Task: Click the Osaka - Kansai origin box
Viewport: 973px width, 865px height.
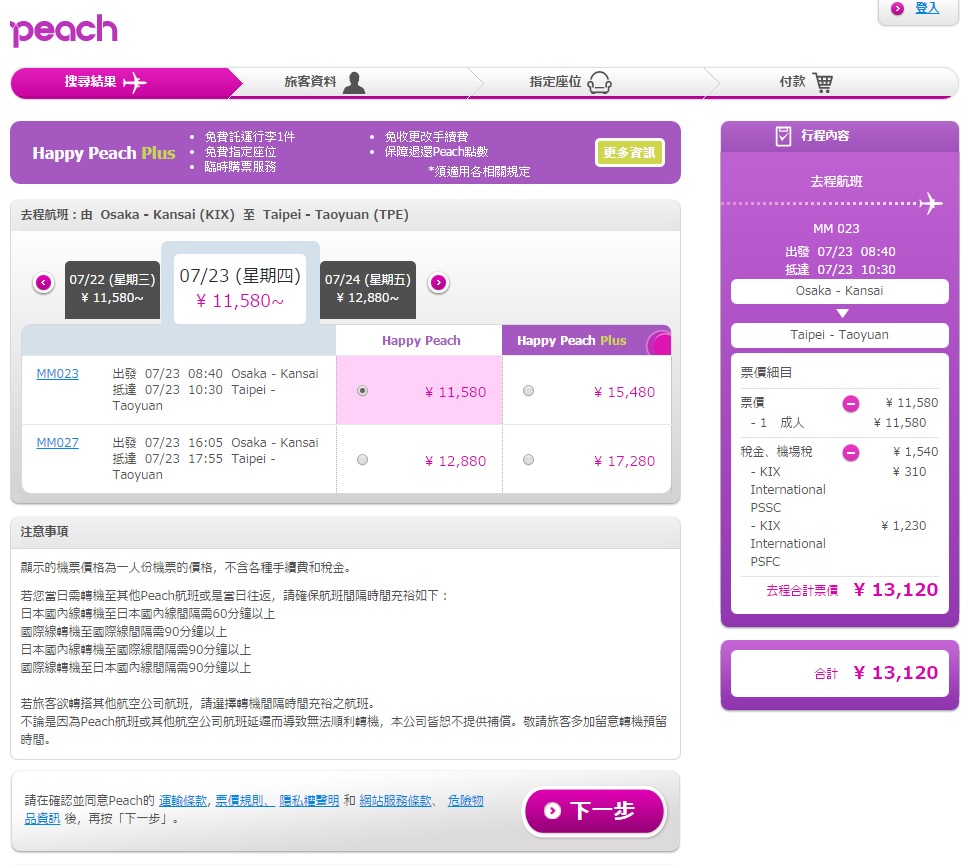Action: [x=840, y=291]
